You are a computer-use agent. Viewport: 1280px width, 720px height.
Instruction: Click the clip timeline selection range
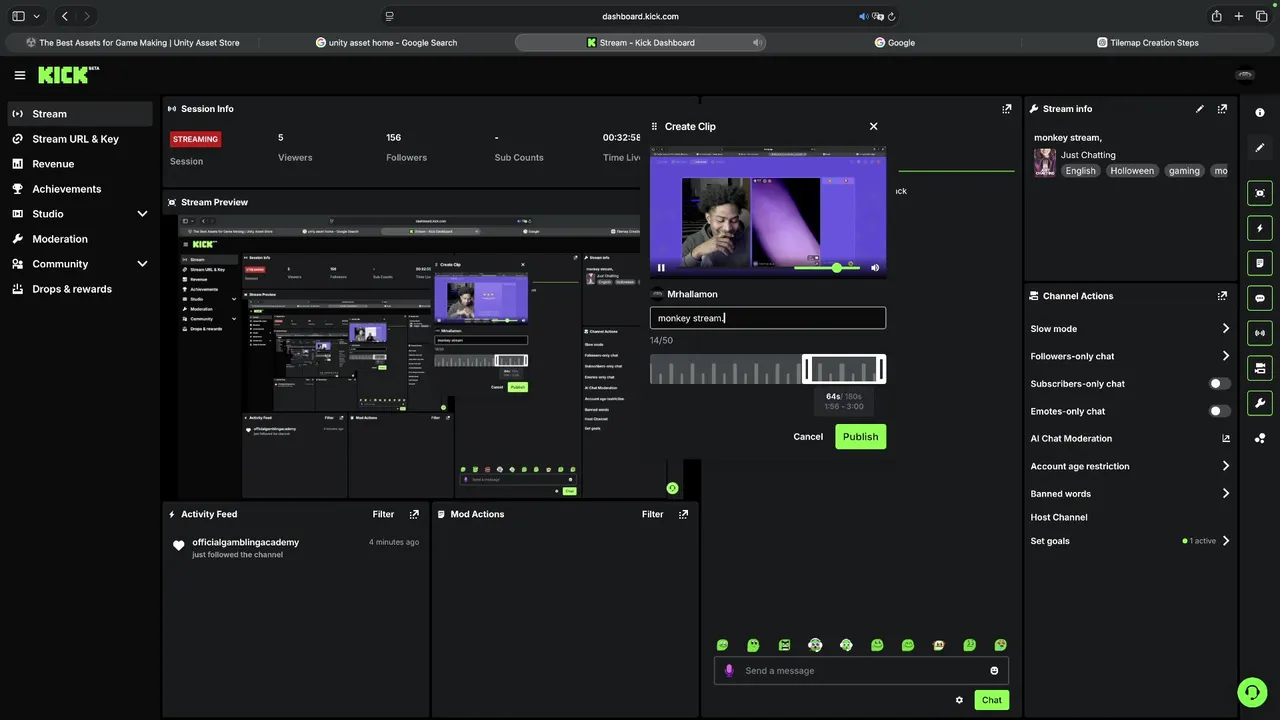pos(844,370)
